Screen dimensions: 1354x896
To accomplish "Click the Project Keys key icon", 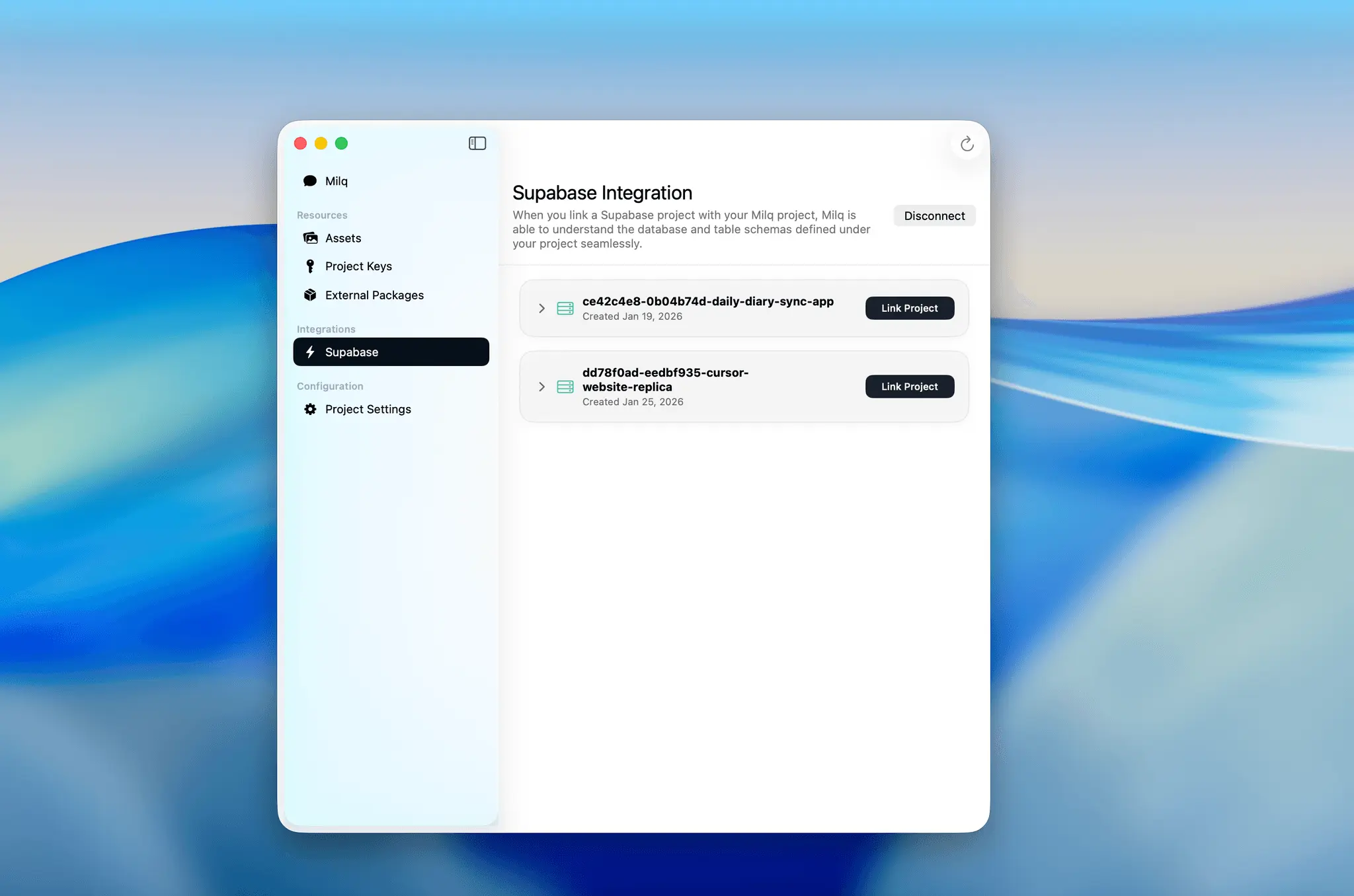I will click(x=310, y=266).
